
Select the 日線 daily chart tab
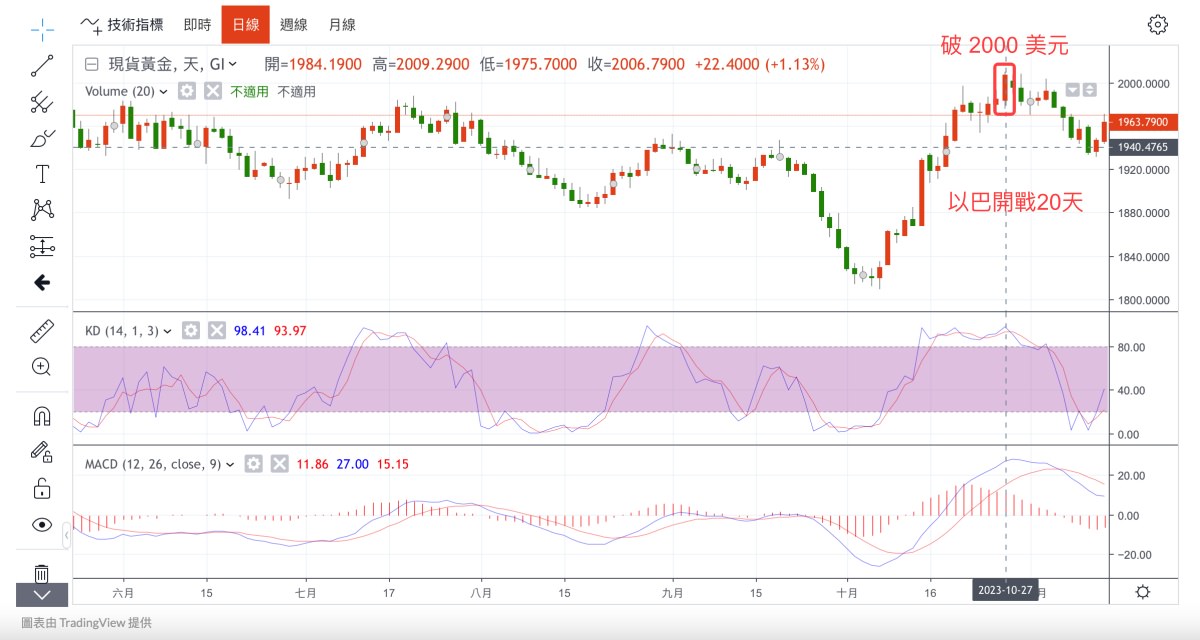[245, 24]
